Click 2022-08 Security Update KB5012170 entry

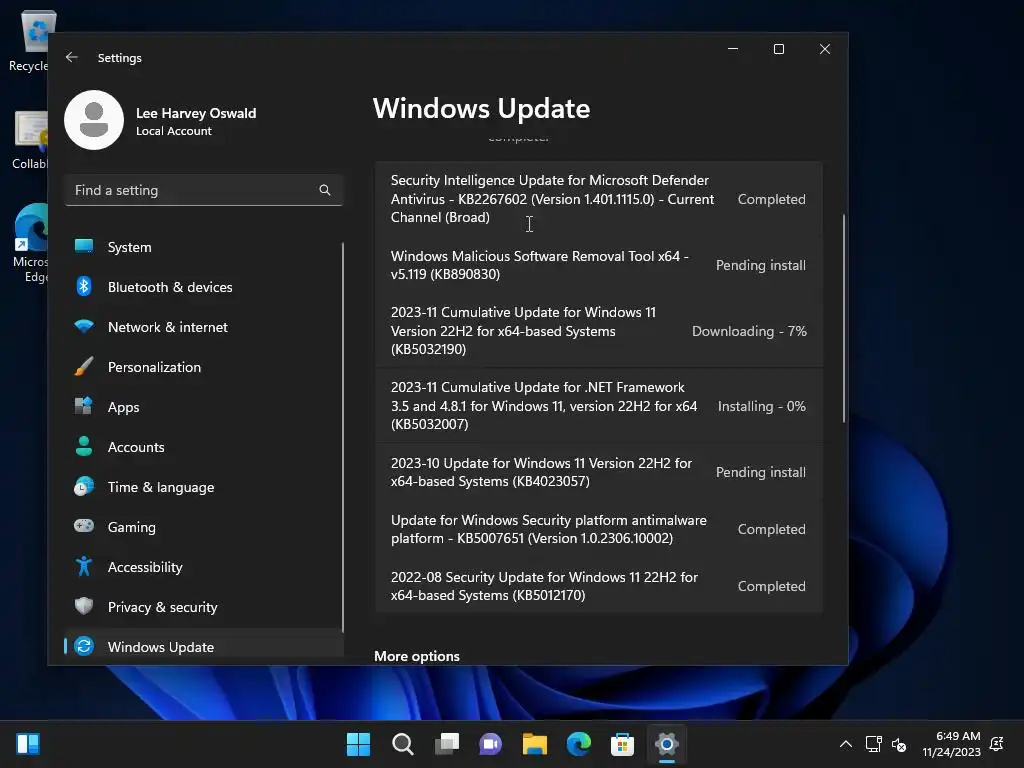click(x=598, y=586)
